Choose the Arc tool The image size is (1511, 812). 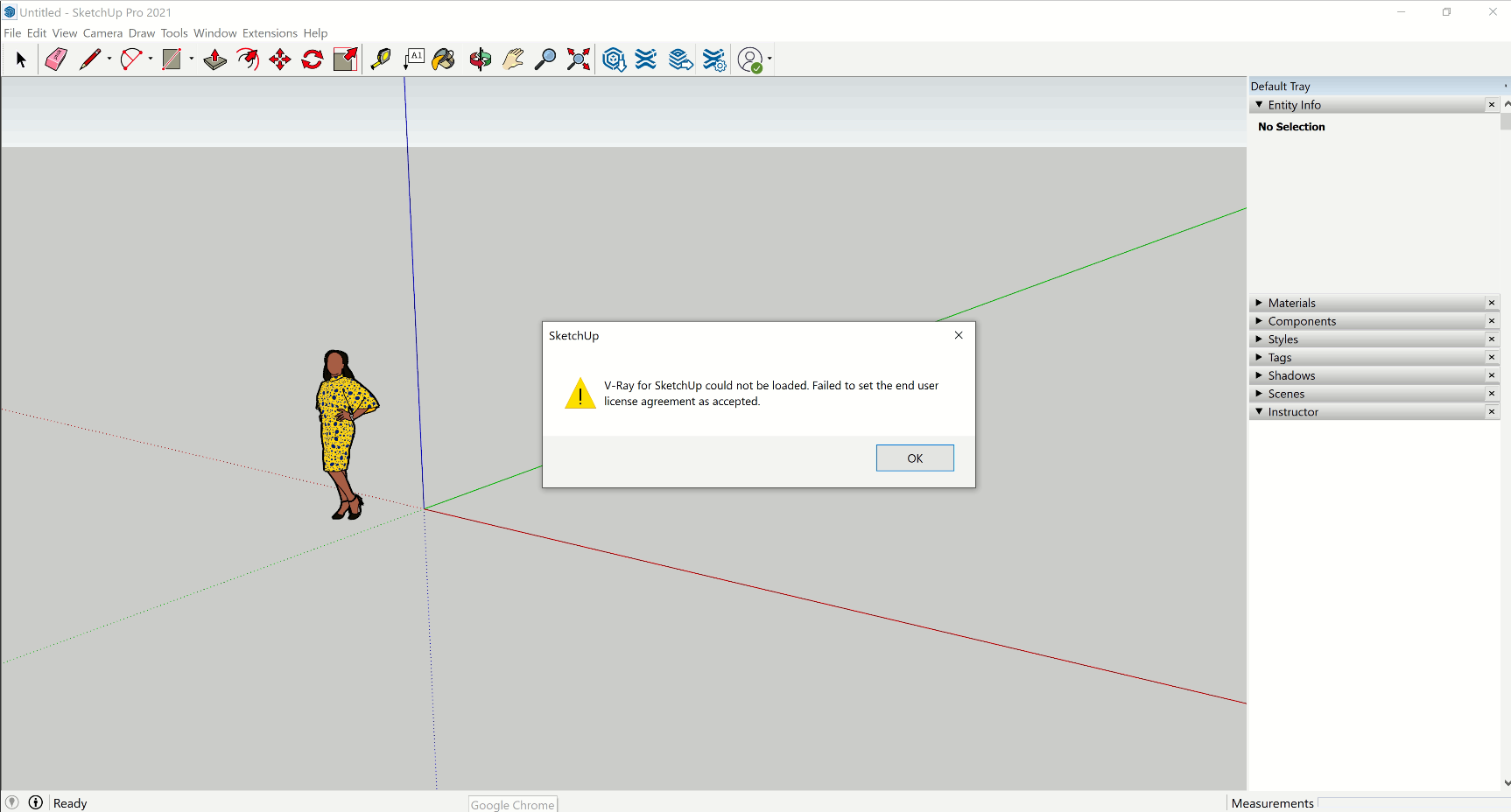tap(131, 59)
